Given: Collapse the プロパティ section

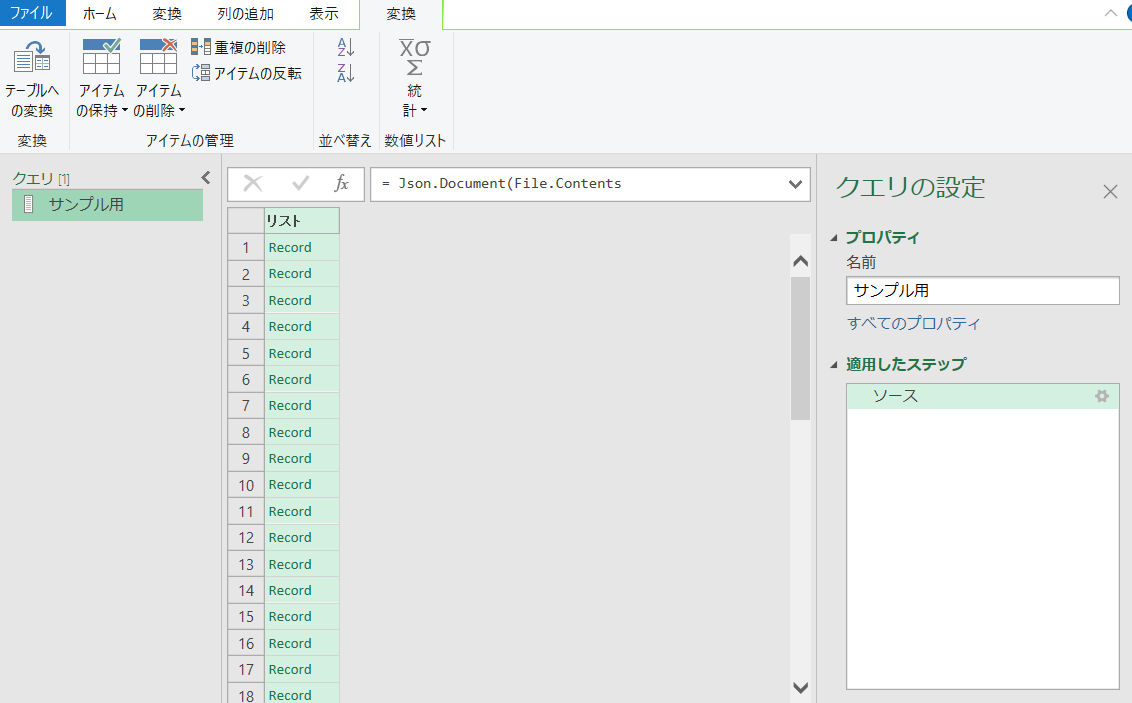Looking at the screenshot, I should [834, 238].
